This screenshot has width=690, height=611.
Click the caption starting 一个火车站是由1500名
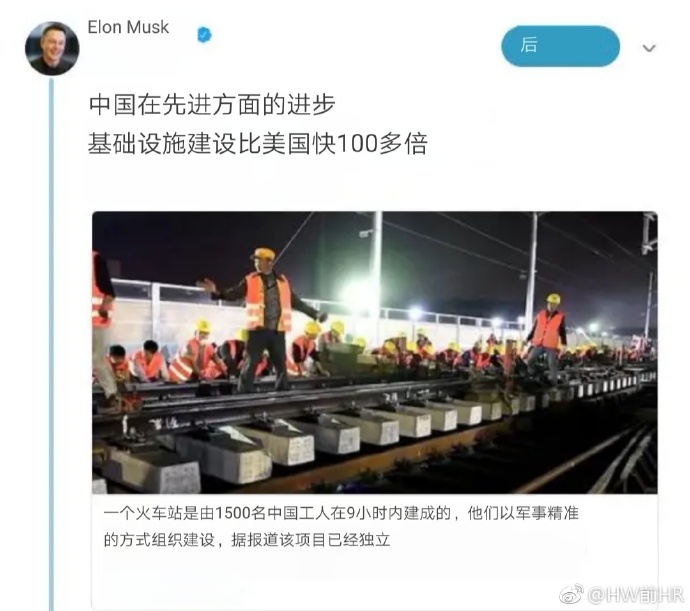[x=341, y=513]
